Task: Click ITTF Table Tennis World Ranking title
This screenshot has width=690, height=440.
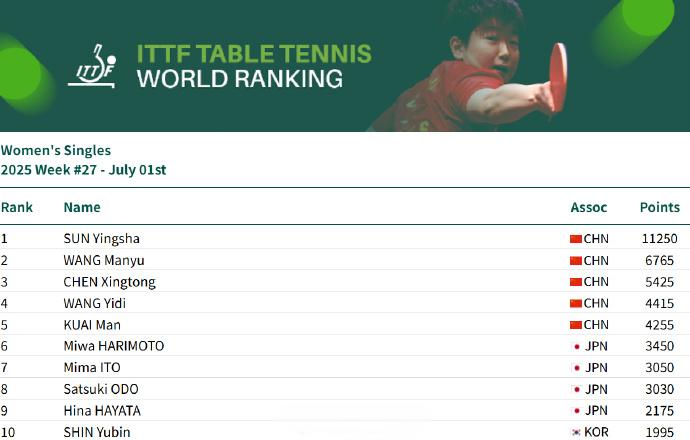Action: tap(254, 66)
